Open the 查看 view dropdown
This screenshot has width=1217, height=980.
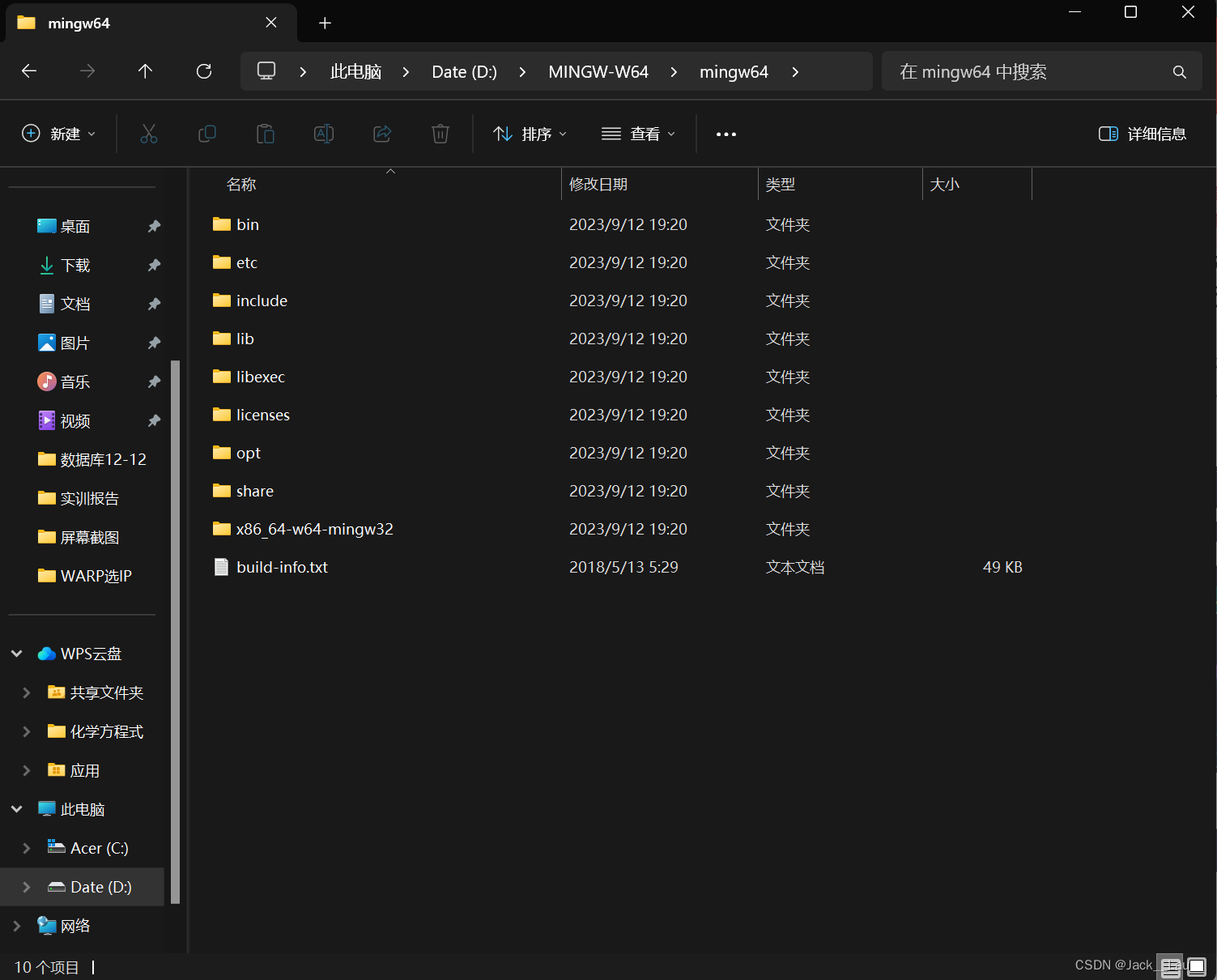click(639, 134)
